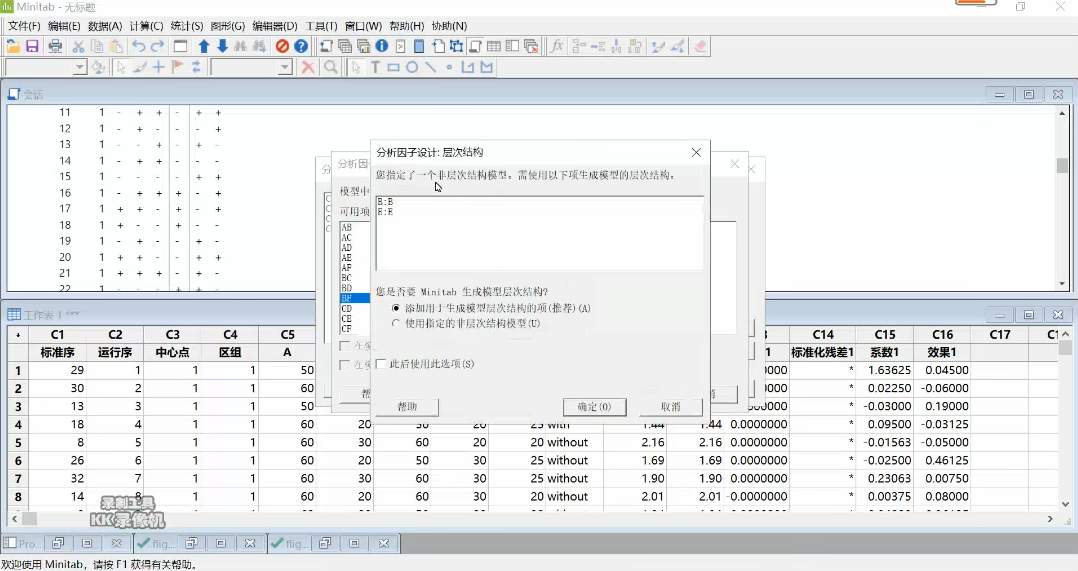
Task: Click the blue crosshair plus tool
Action: point(158,67)
